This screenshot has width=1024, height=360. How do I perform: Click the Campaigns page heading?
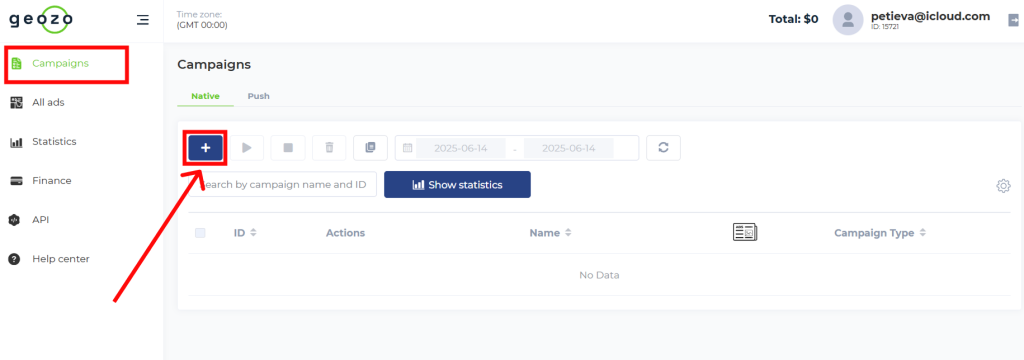click(214, 65)
